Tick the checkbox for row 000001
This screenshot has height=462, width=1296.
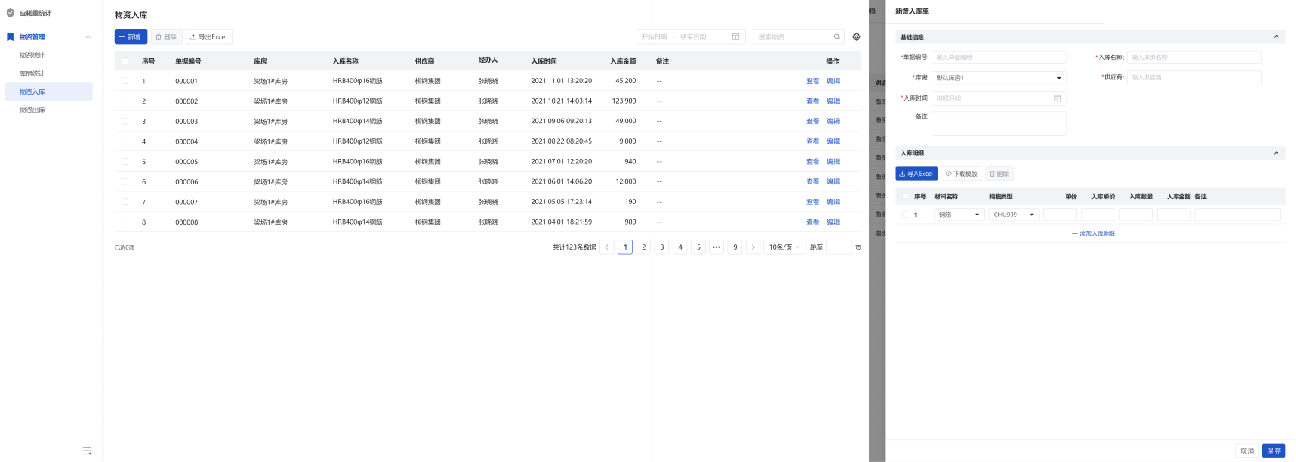[125, 80]
